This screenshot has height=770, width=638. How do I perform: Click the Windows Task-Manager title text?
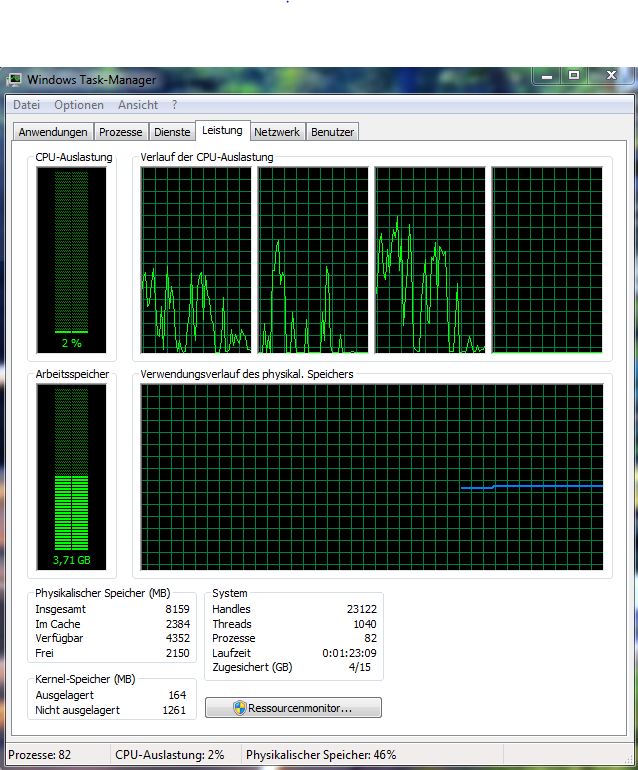(x=91, y=80)
